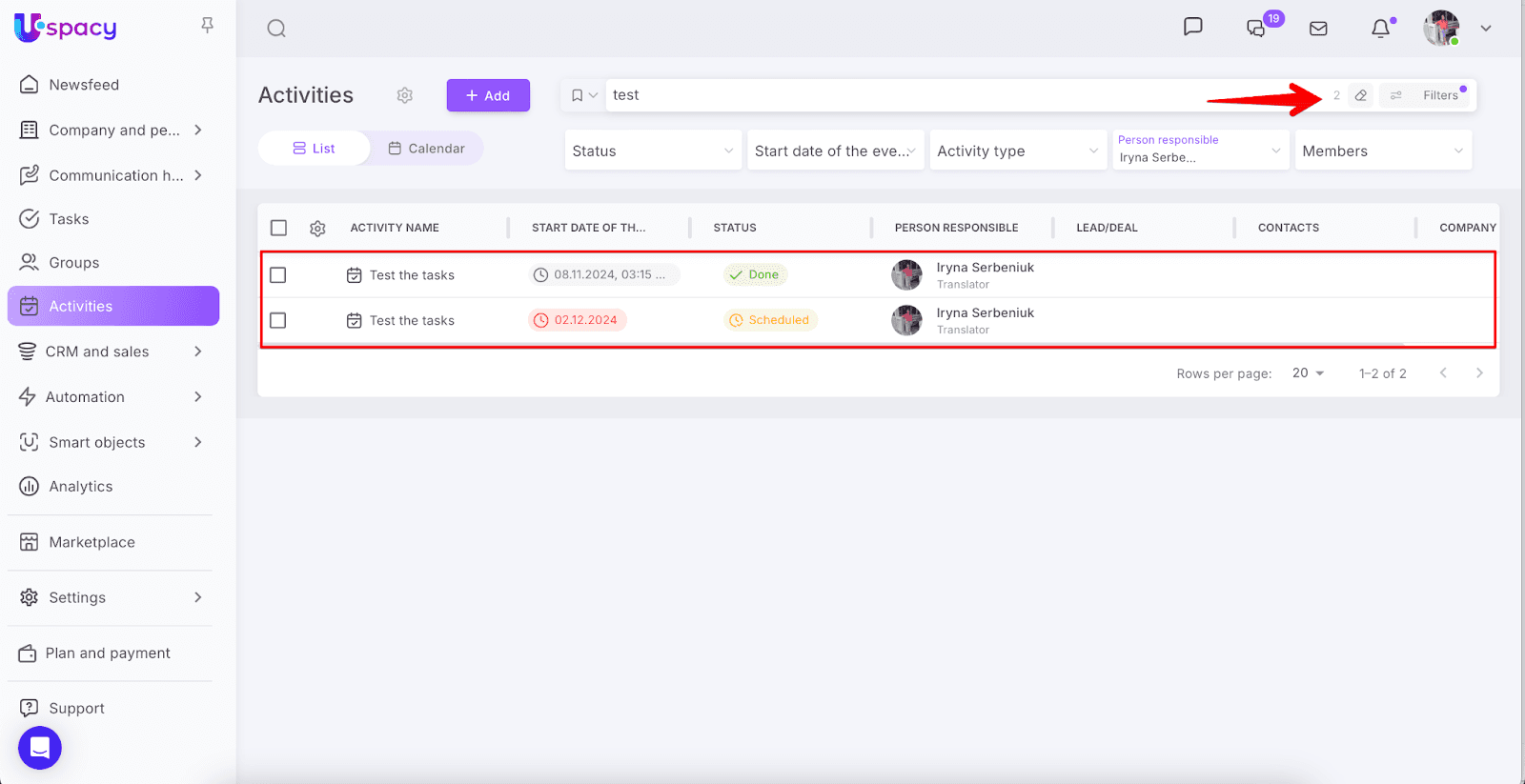
Task: Tick the select-all checkbox in table header
Action: pyautogui.click(x=278, y=228)
